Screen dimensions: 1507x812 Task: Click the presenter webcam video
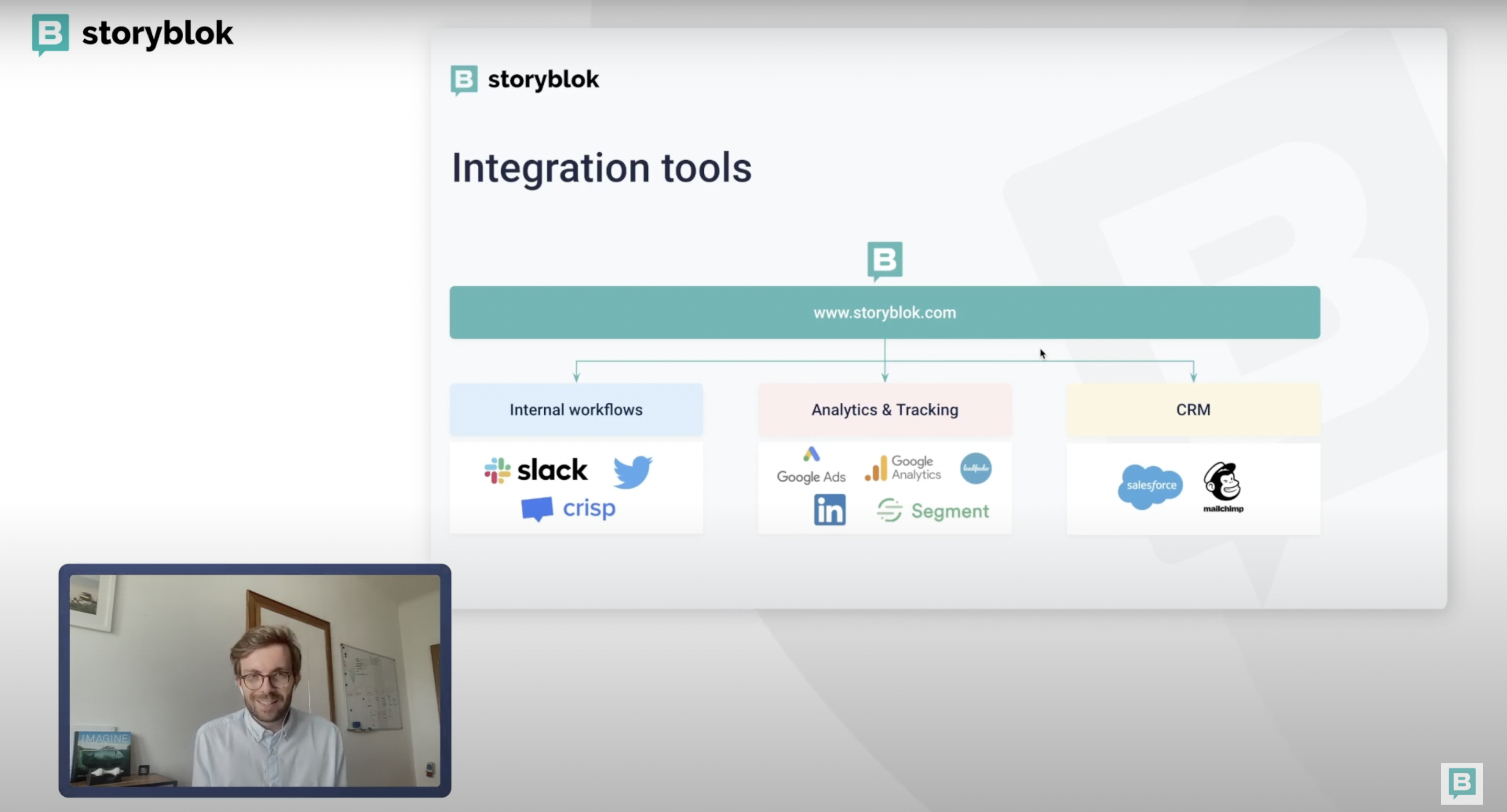tap(255, 680)
